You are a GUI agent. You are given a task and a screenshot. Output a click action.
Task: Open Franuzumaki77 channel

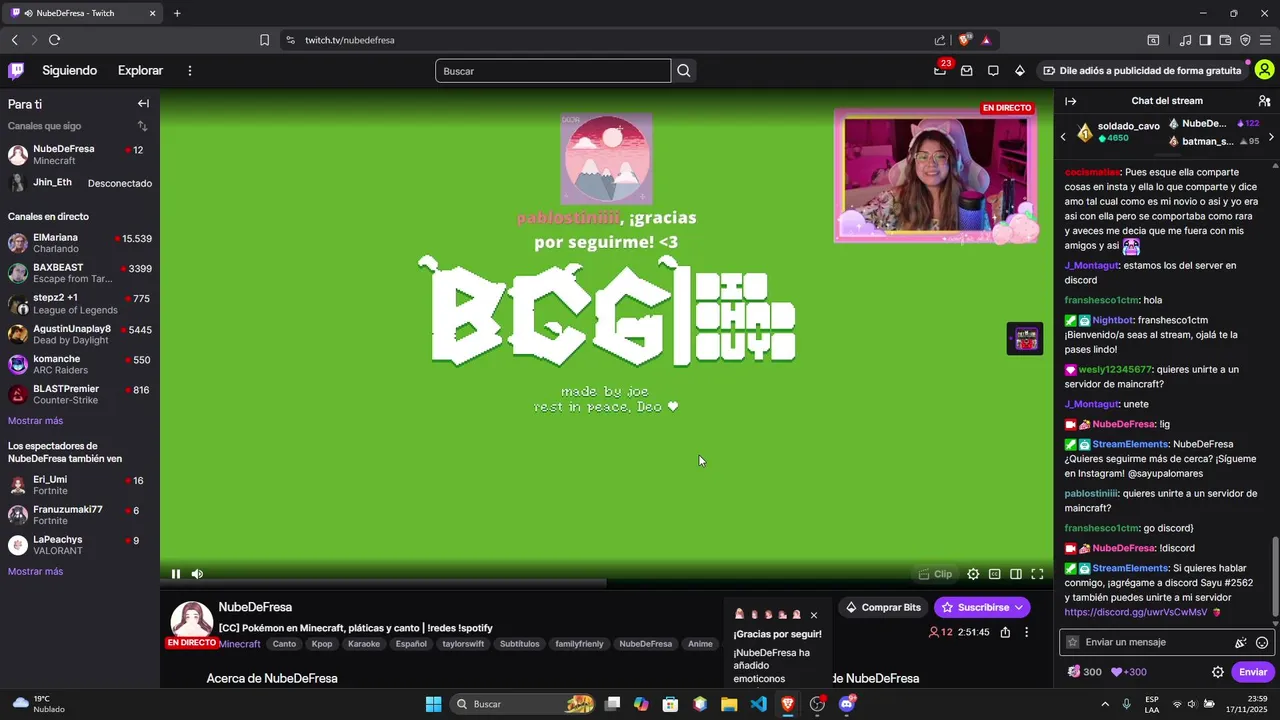(x=80, y=515)
